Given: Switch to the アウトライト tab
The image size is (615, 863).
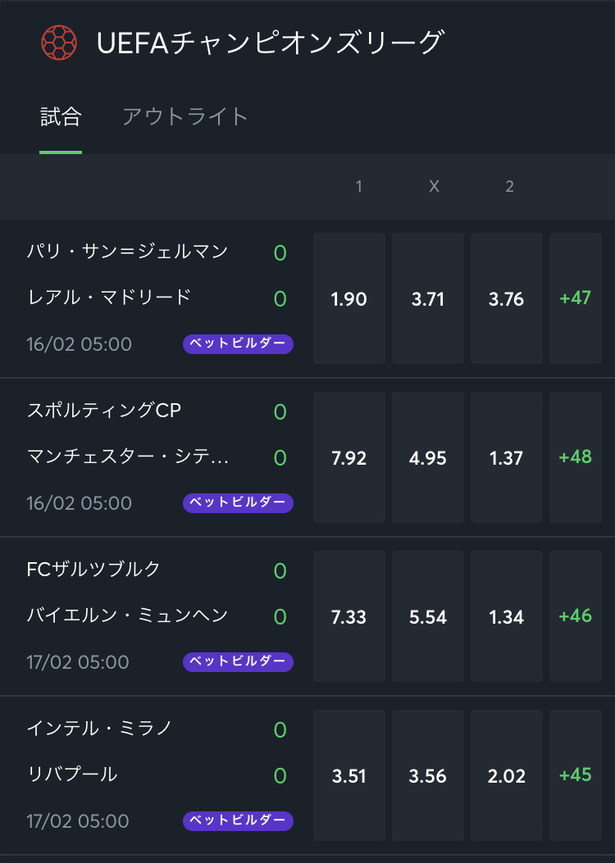Looking at the screenshot, I should (185, 117).
